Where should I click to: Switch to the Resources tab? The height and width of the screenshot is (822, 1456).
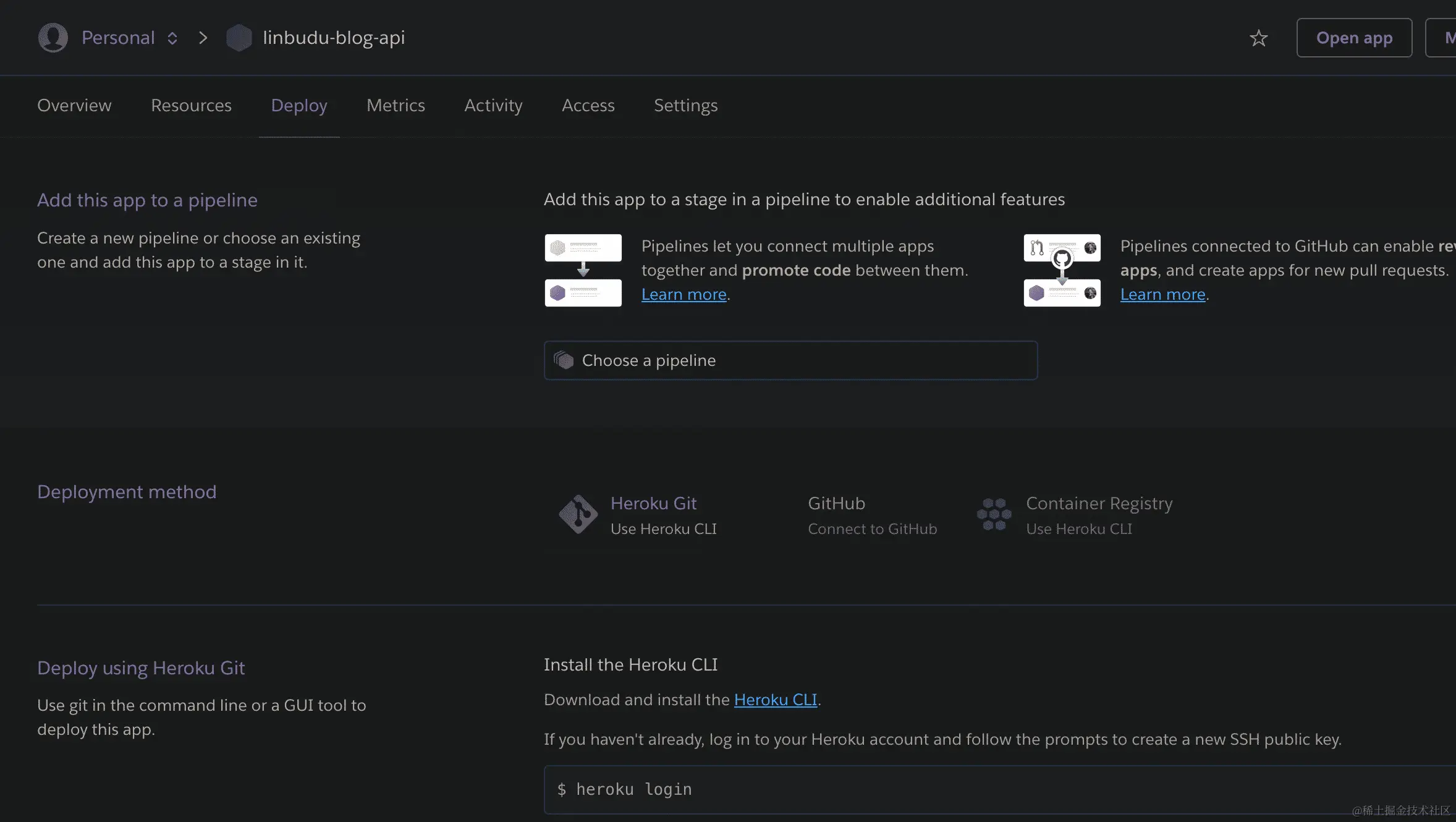coord(191,106)
